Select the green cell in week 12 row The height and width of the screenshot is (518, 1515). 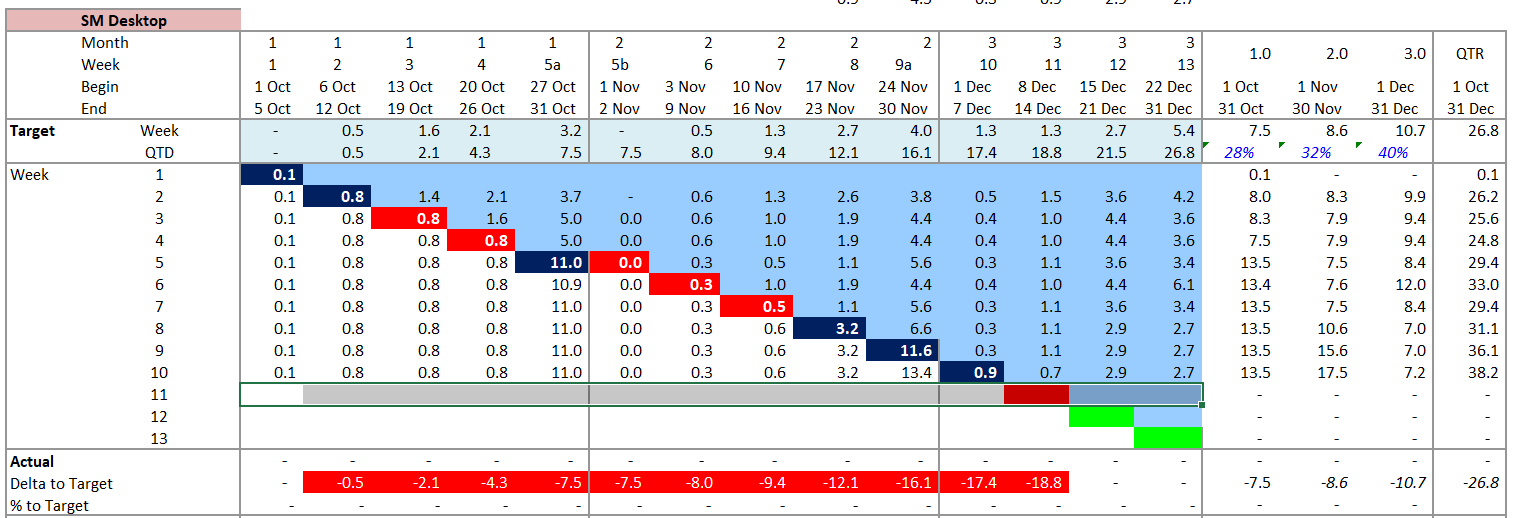pos(1100,417)
